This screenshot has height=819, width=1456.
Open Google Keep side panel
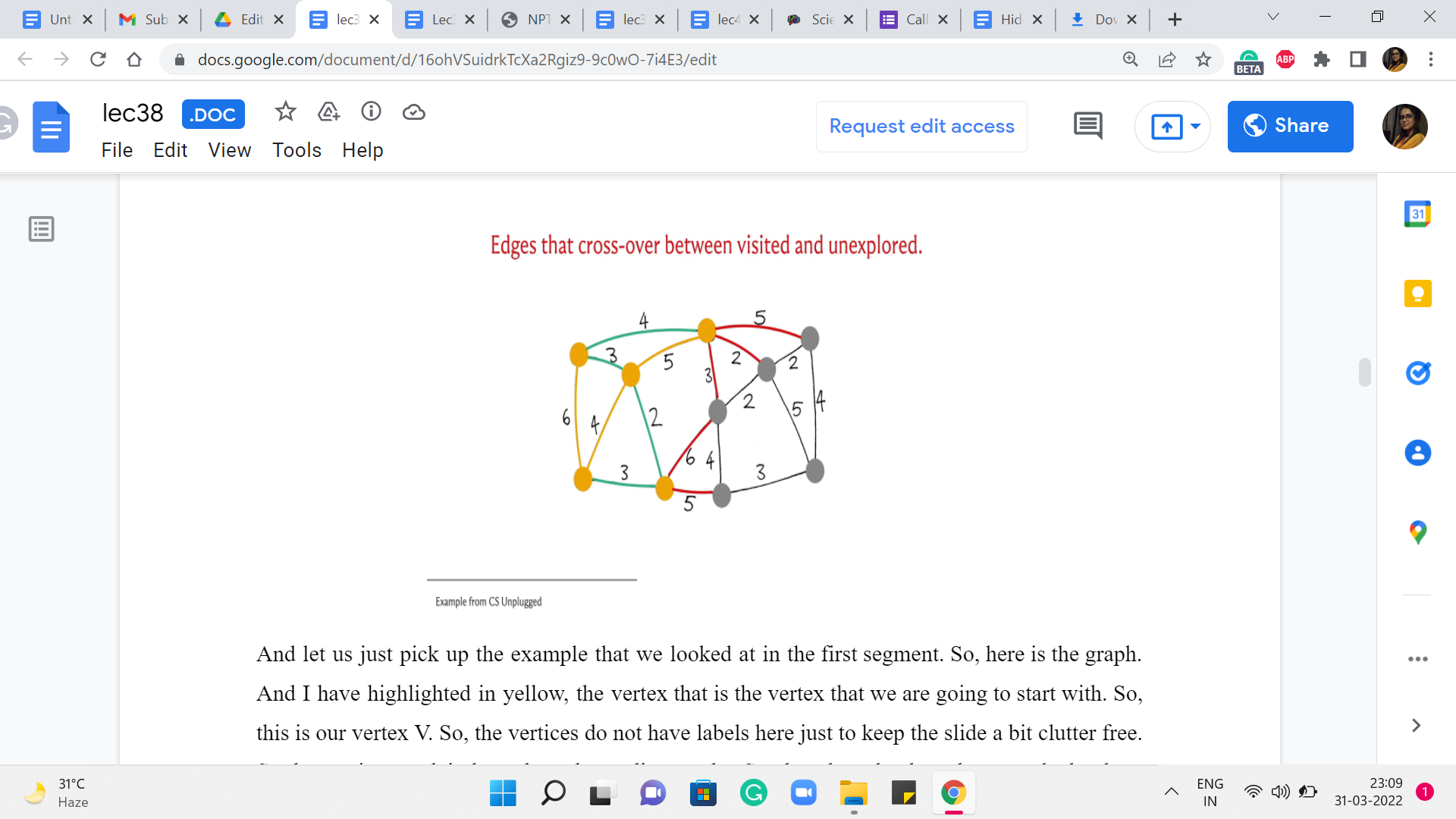(x=1417, y=293)
